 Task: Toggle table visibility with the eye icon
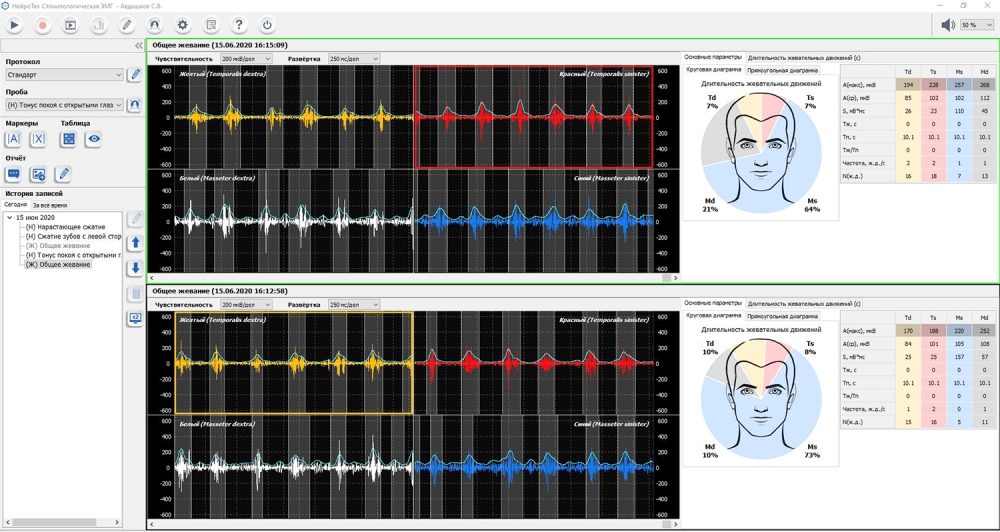point(93,140)
